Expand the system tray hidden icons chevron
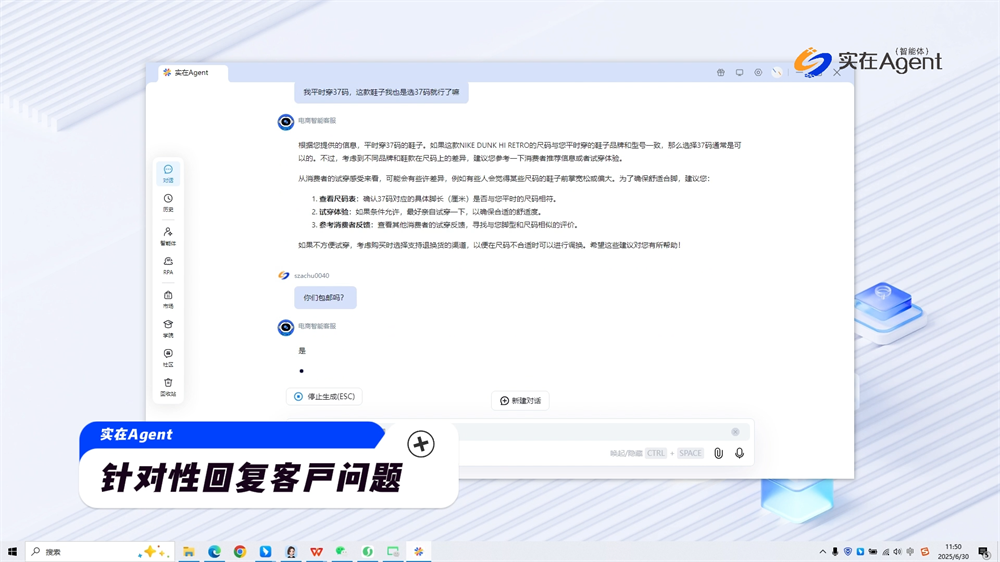The height and width of the screenshot is (562, 1000). 823,552
